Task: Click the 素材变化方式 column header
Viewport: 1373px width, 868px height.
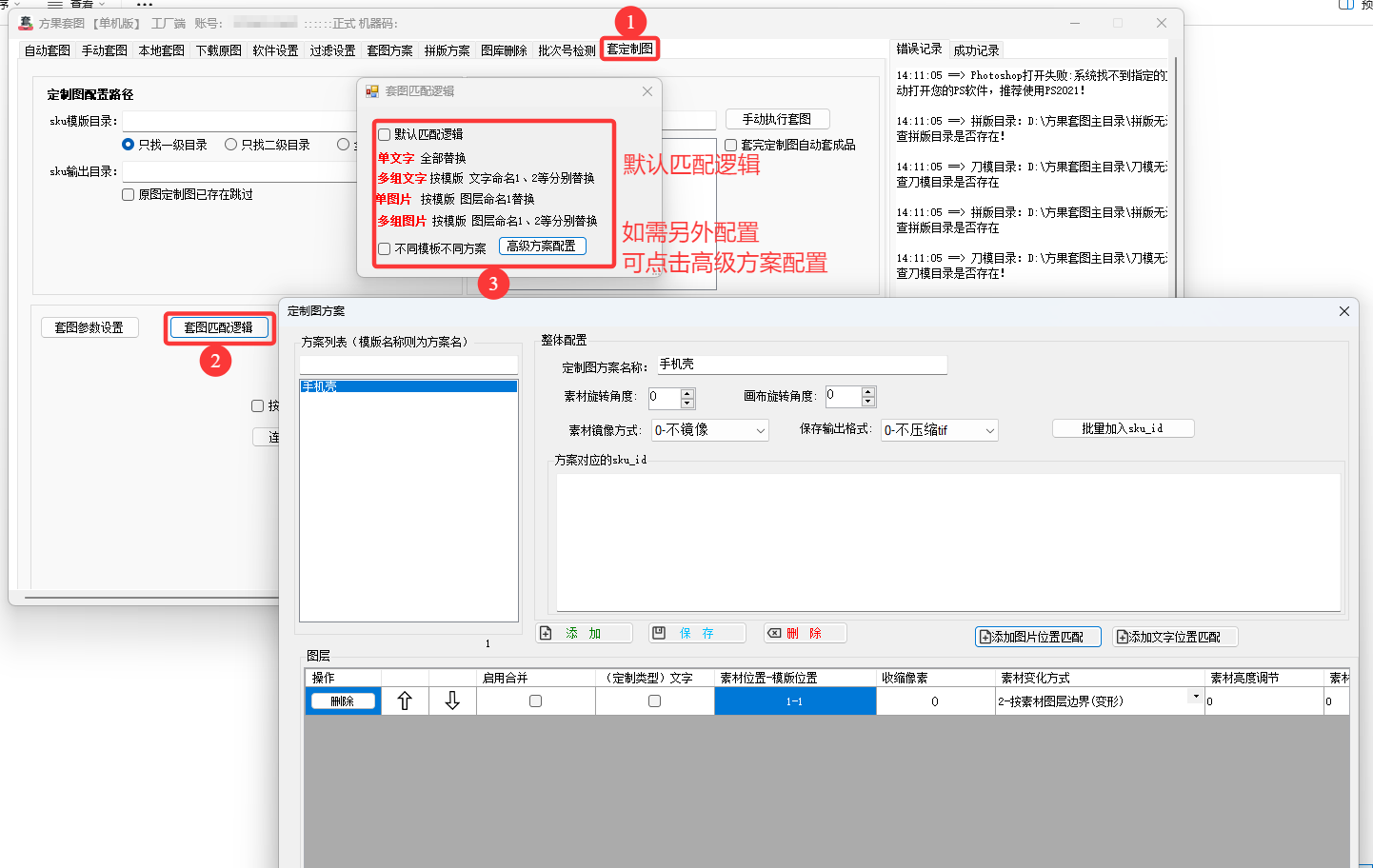Action: (1100, 678)
